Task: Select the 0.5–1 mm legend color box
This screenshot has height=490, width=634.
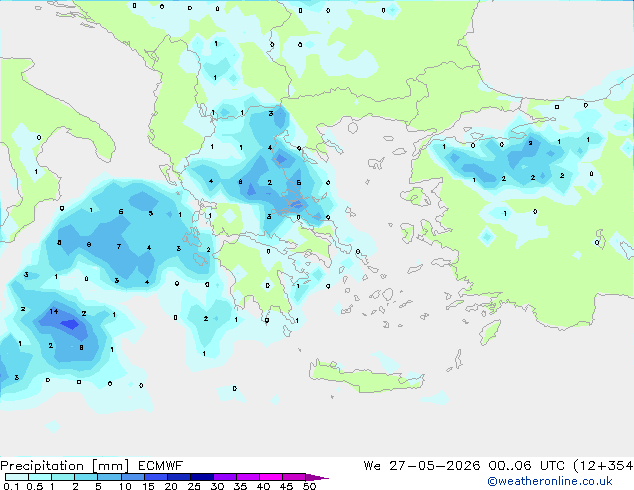Action: (40, 477)
